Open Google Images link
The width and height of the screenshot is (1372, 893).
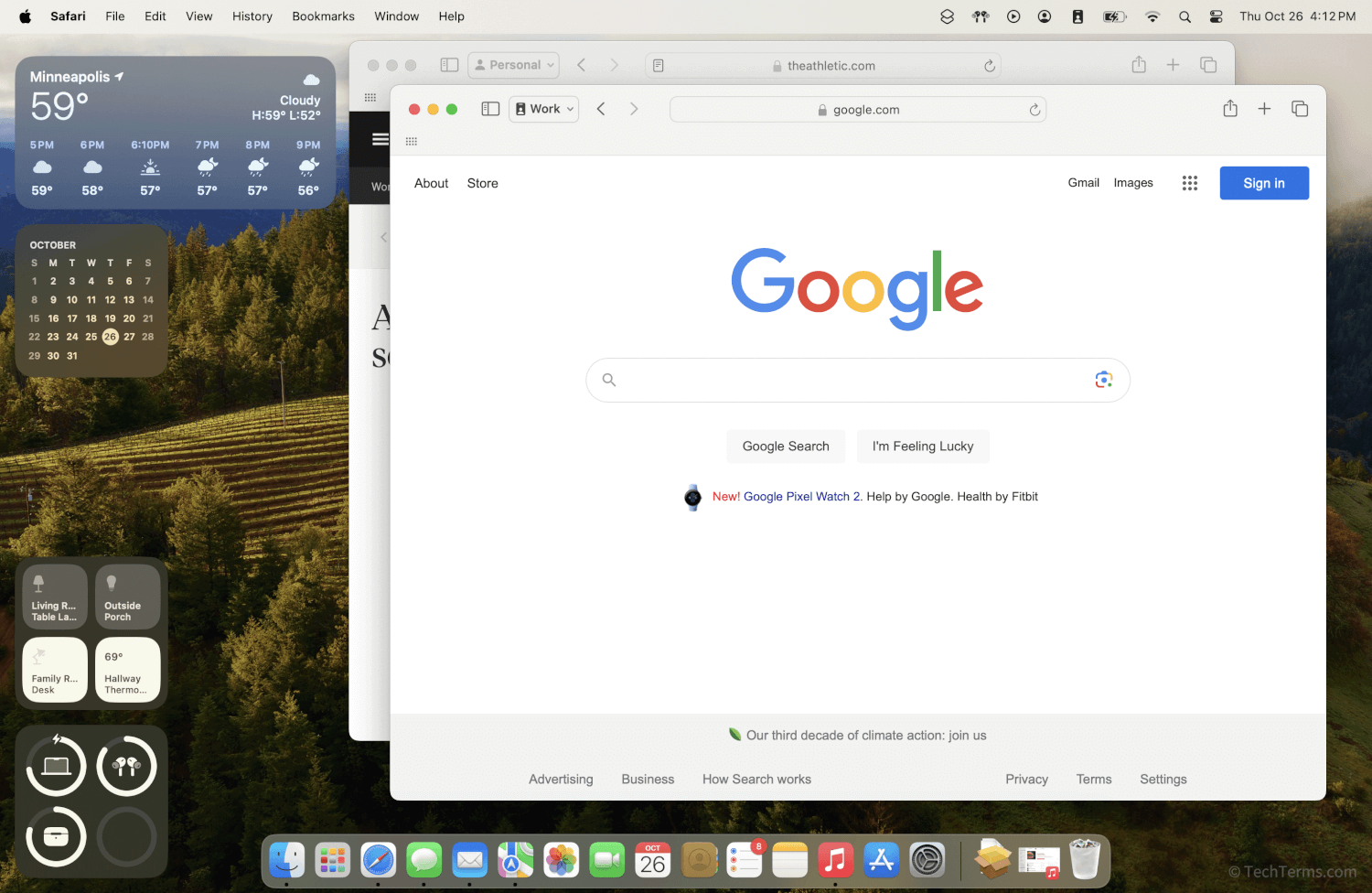click(1133, 183)
